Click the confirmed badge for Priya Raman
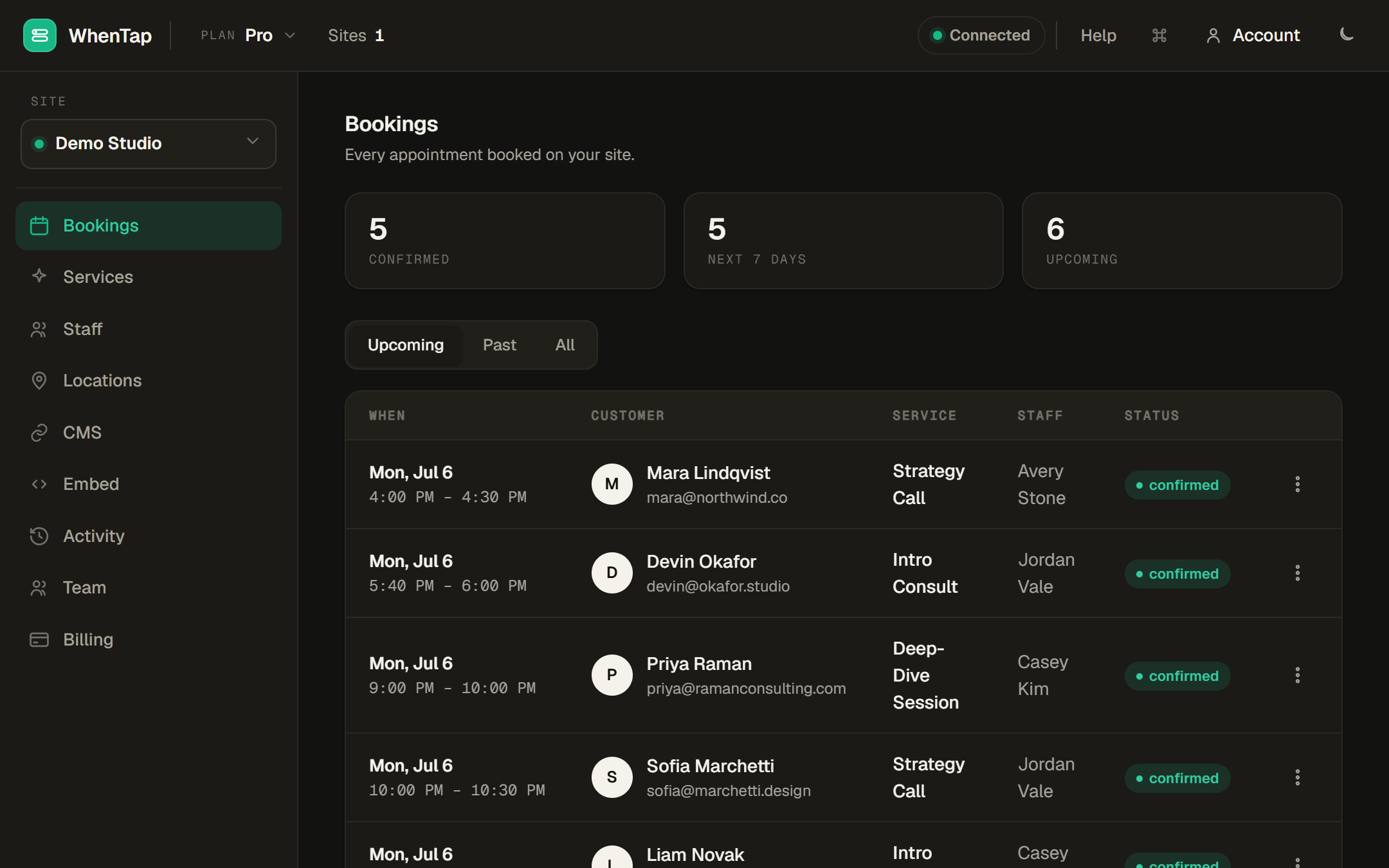This screenshot has width=1389, height=868. click(1177, 676)
